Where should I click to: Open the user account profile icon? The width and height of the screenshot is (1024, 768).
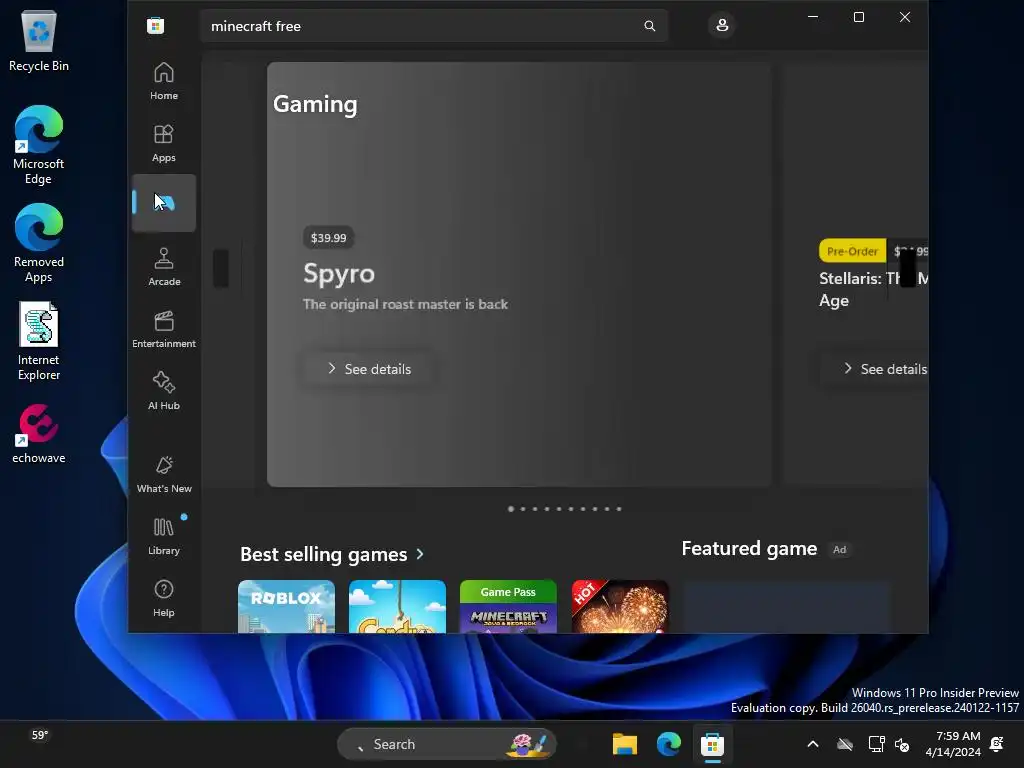[x=722, y=25]
